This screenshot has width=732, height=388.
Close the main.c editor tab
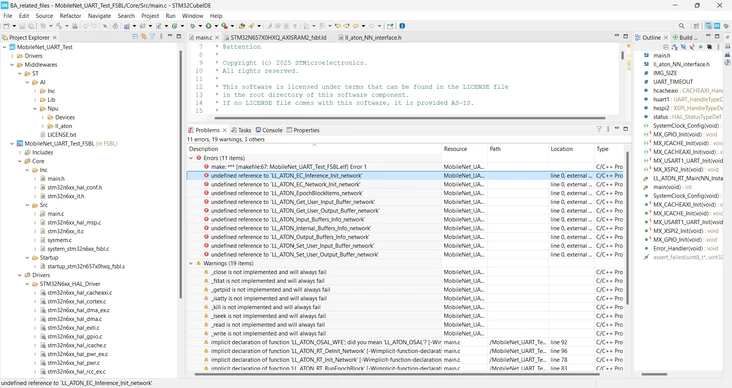(217, 37)
